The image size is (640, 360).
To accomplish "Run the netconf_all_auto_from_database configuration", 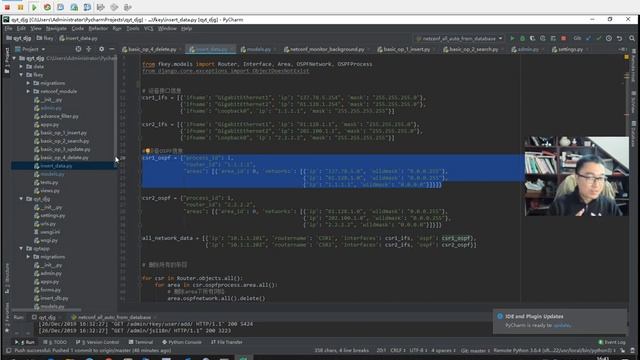I will coord(512,38).
